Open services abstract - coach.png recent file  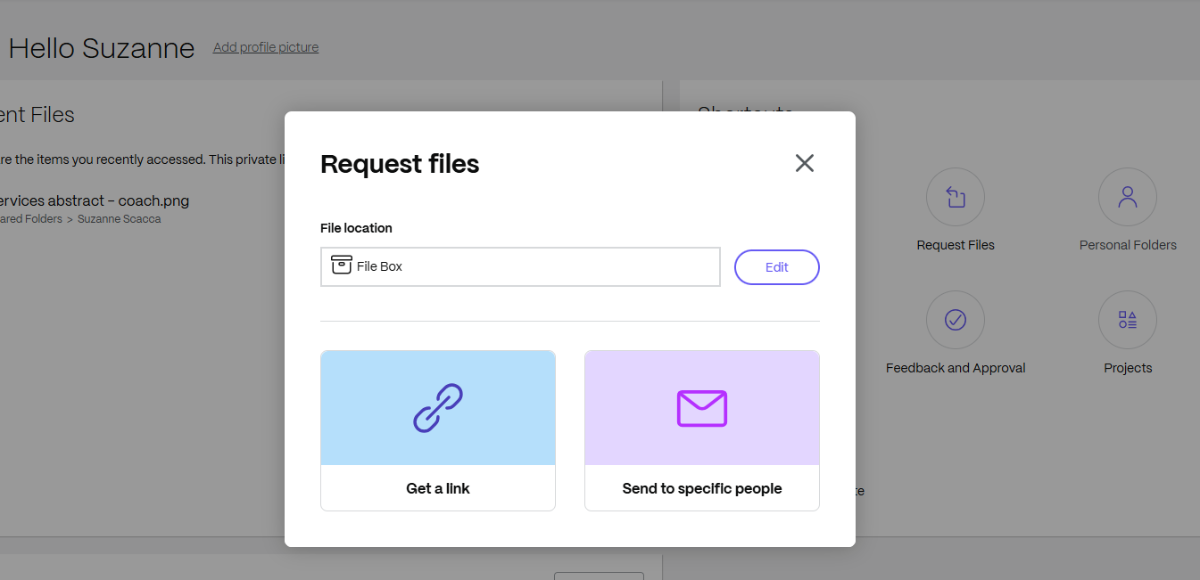[x=94, y=200]
